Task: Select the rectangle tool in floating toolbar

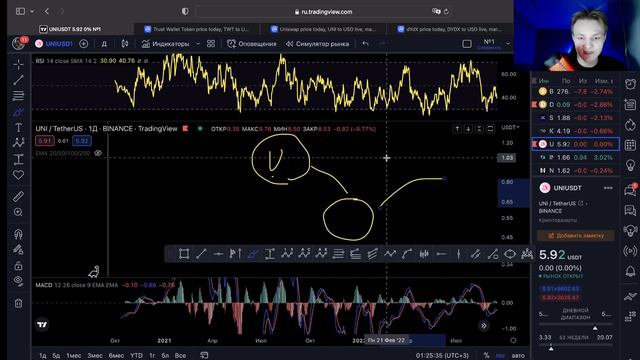Action: [x=184, y=254]
